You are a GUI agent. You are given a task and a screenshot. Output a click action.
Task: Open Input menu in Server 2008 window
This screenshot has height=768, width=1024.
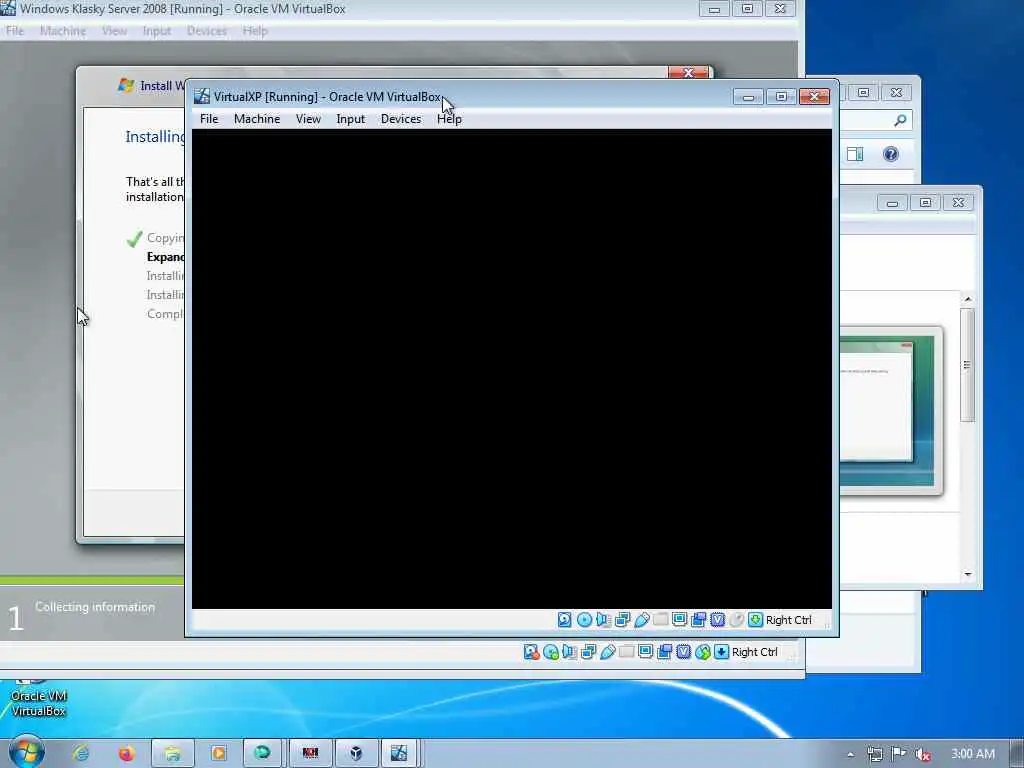(x=156, y=31)
